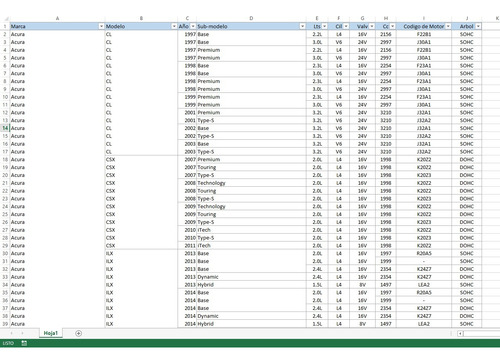Screen dimensions: 500x364
Task: Select the 1.5L cell in row 39
Action: click(x=317, y=324)
